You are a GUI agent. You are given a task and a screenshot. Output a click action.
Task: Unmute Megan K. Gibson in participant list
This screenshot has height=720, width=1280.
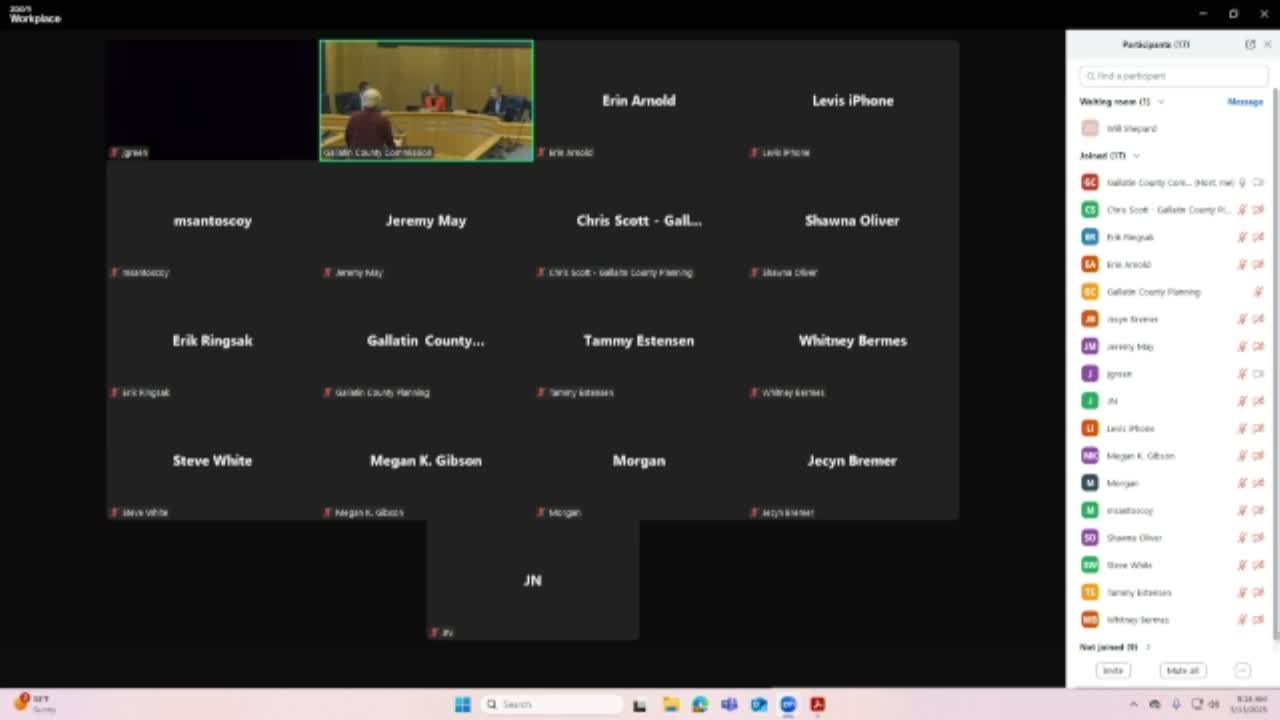click(x=1242, y=455)
